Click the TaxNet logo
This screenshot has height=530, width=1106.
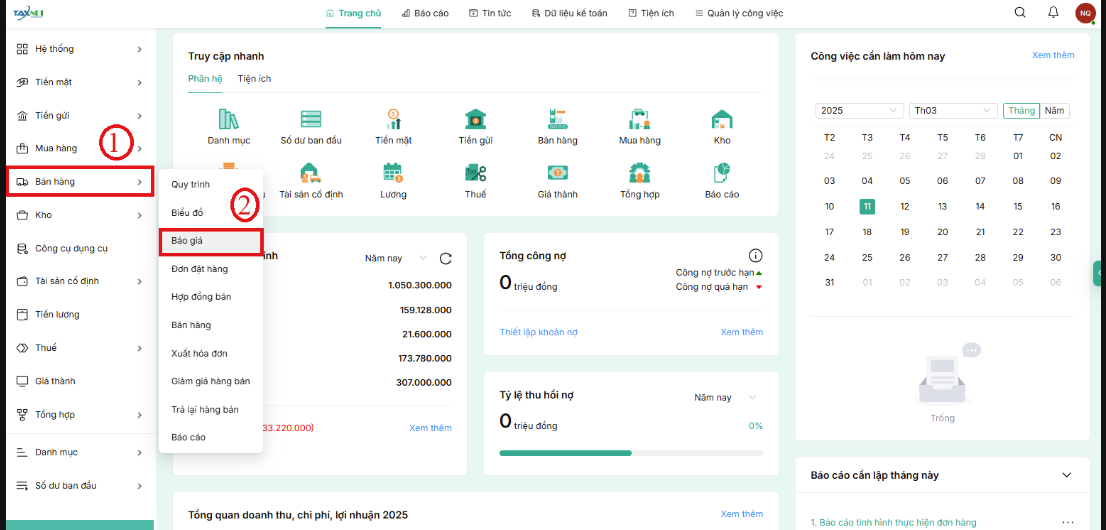coord(28,13)
